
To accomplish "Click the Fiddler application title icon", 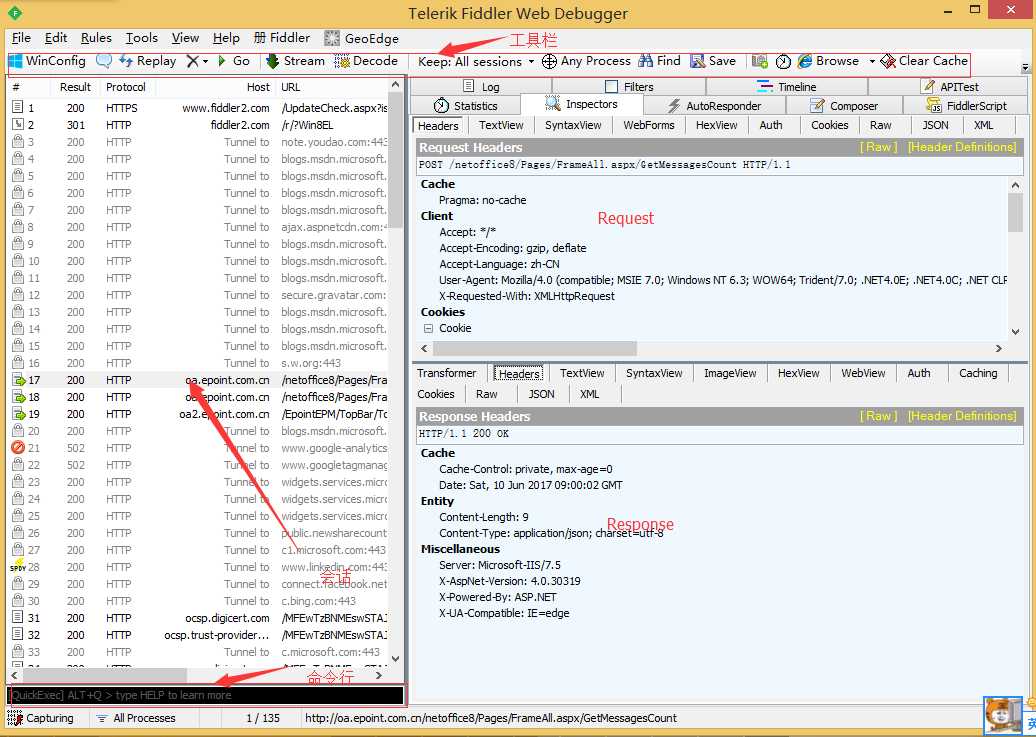I will pyautogui.click(x=15, y=13).
